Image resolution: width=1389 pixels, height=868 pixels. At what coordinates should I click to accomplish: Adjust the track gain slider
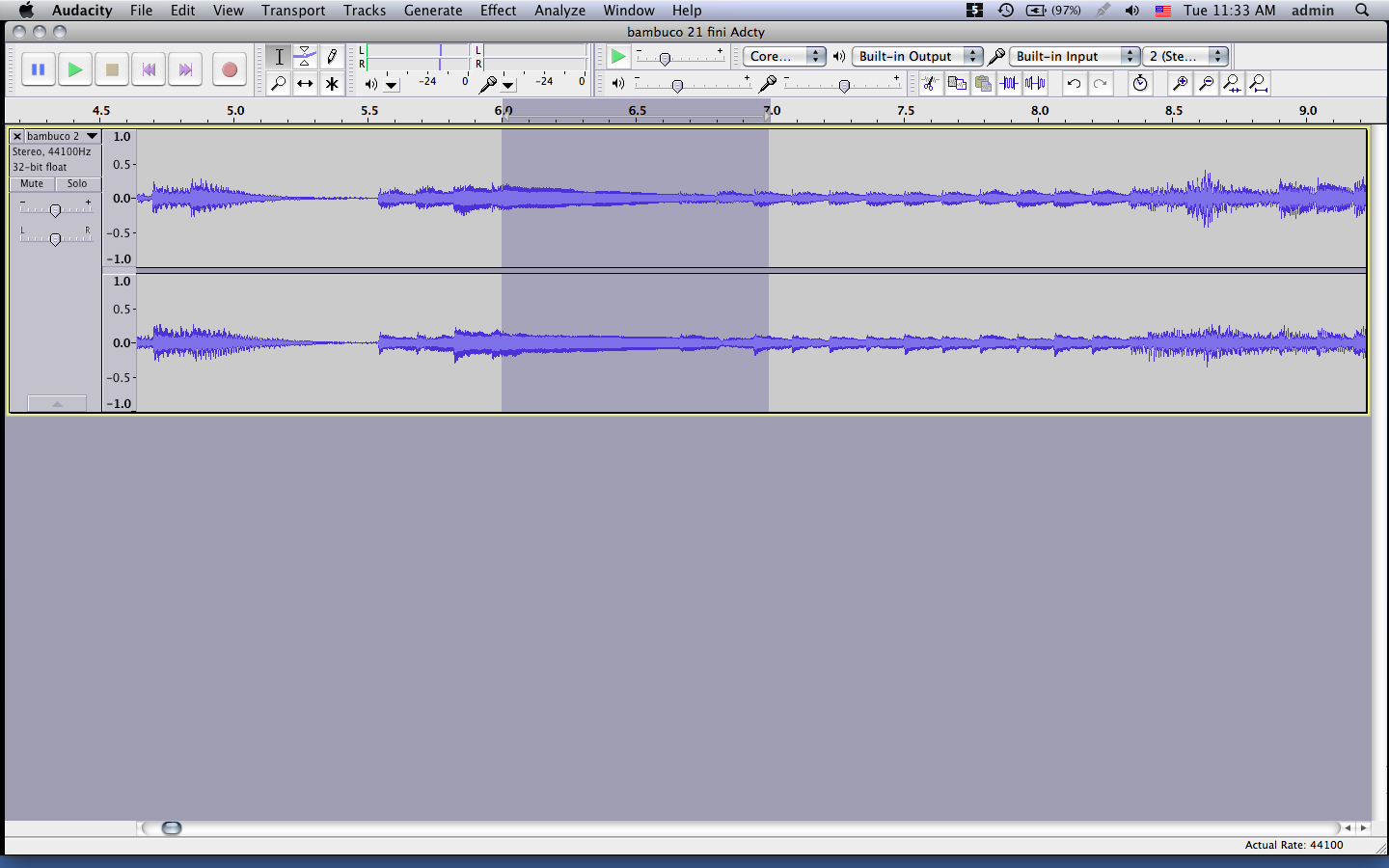pos(55,209)
